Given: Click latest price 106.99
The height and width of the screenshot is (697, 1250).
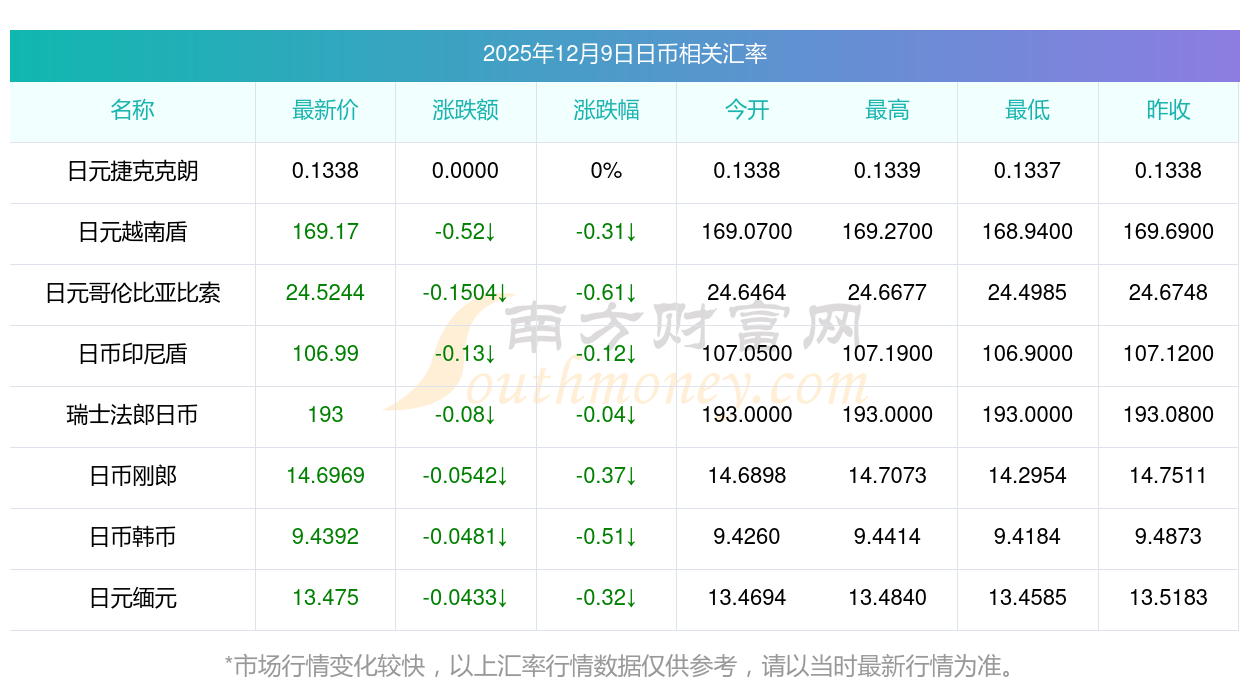Looking at the screenshot, I should coord(325,354).
